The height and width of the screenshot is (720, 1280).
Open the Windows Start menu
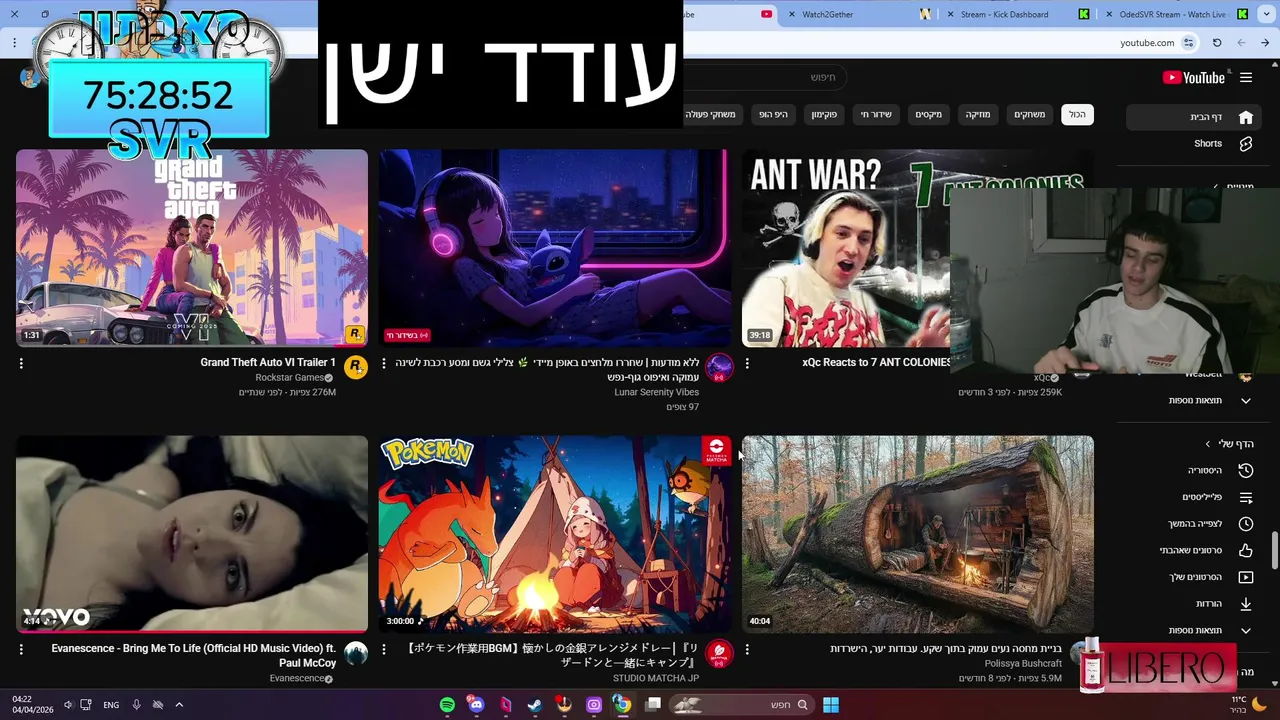click(x=830, y=705)
